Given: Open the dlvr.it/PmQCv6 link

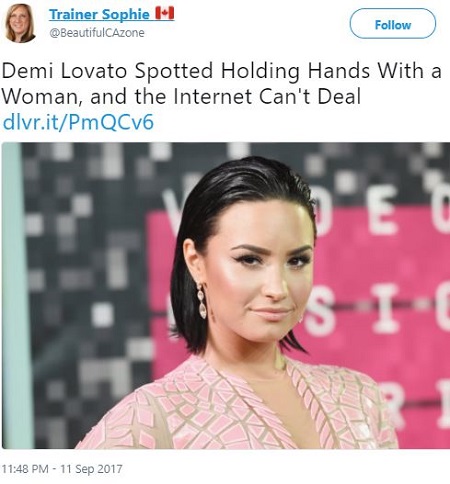Looking at the screenshot, I should click(x=78, y=122).
